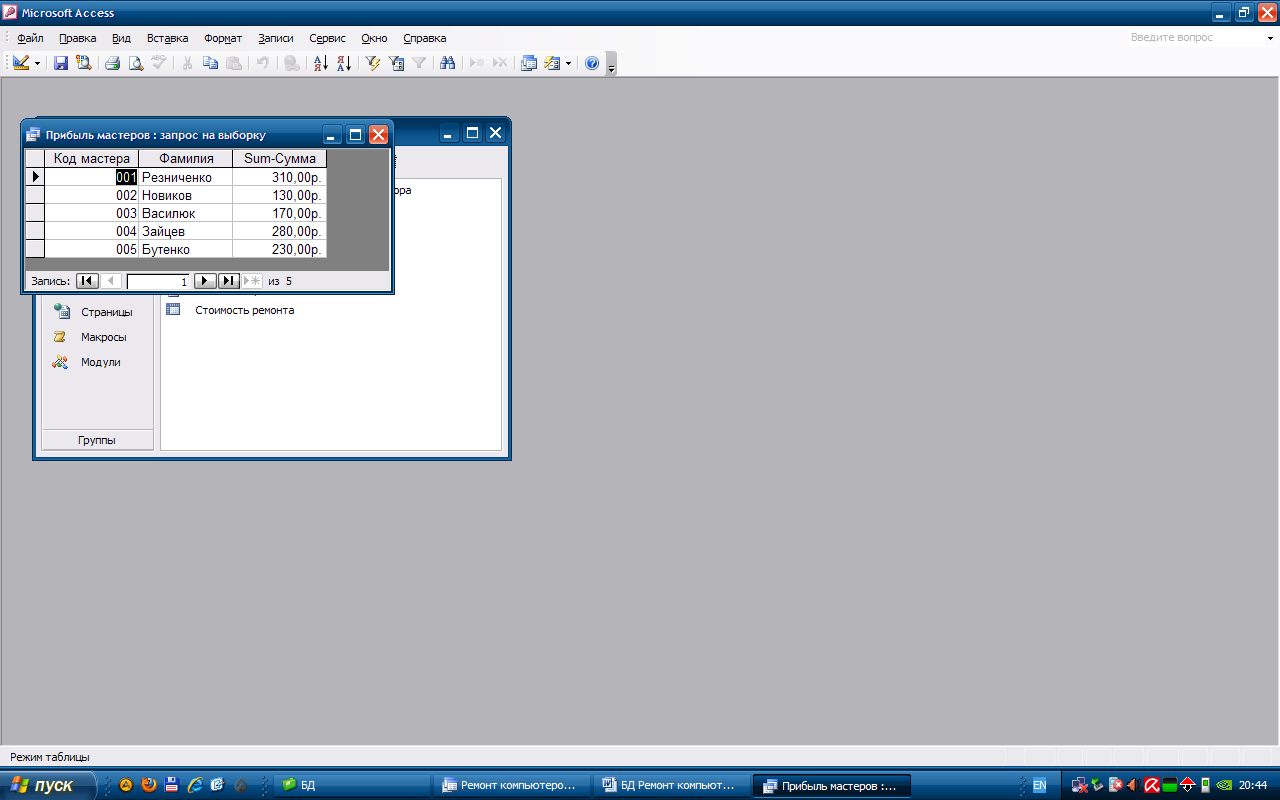This screenshot has width=1280, height=800.
Task: Open the toolbar options arrow
Action: tap(611, 64)
